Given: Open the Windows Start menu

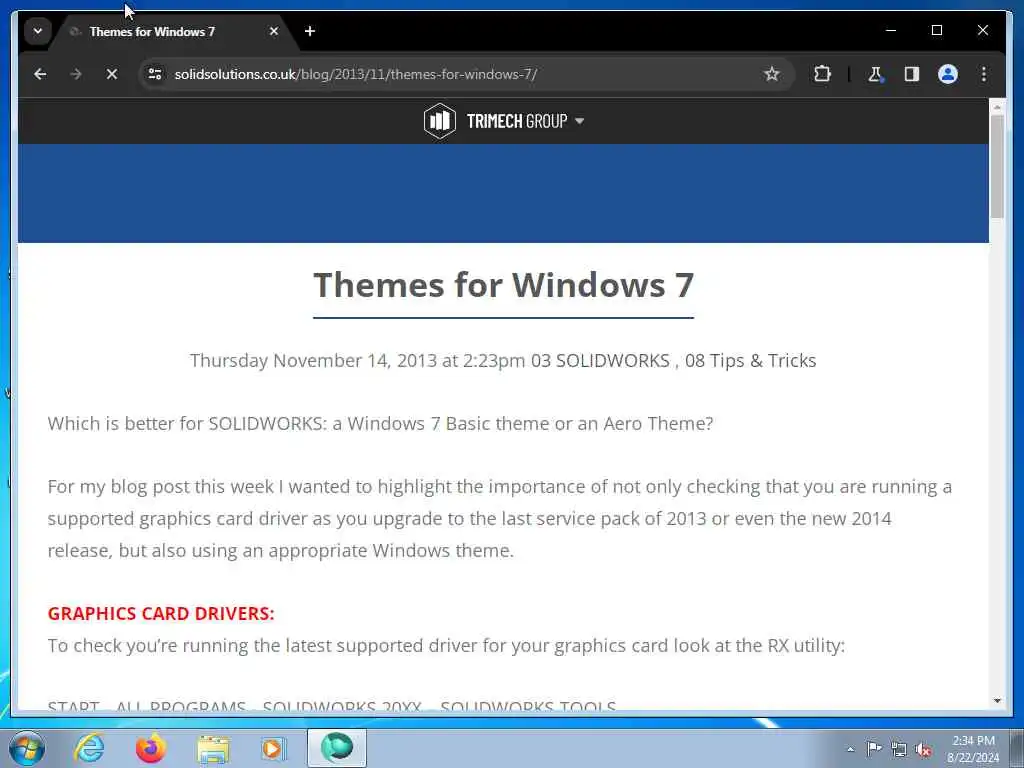Looking at the screenshot, I should (27, 748).
